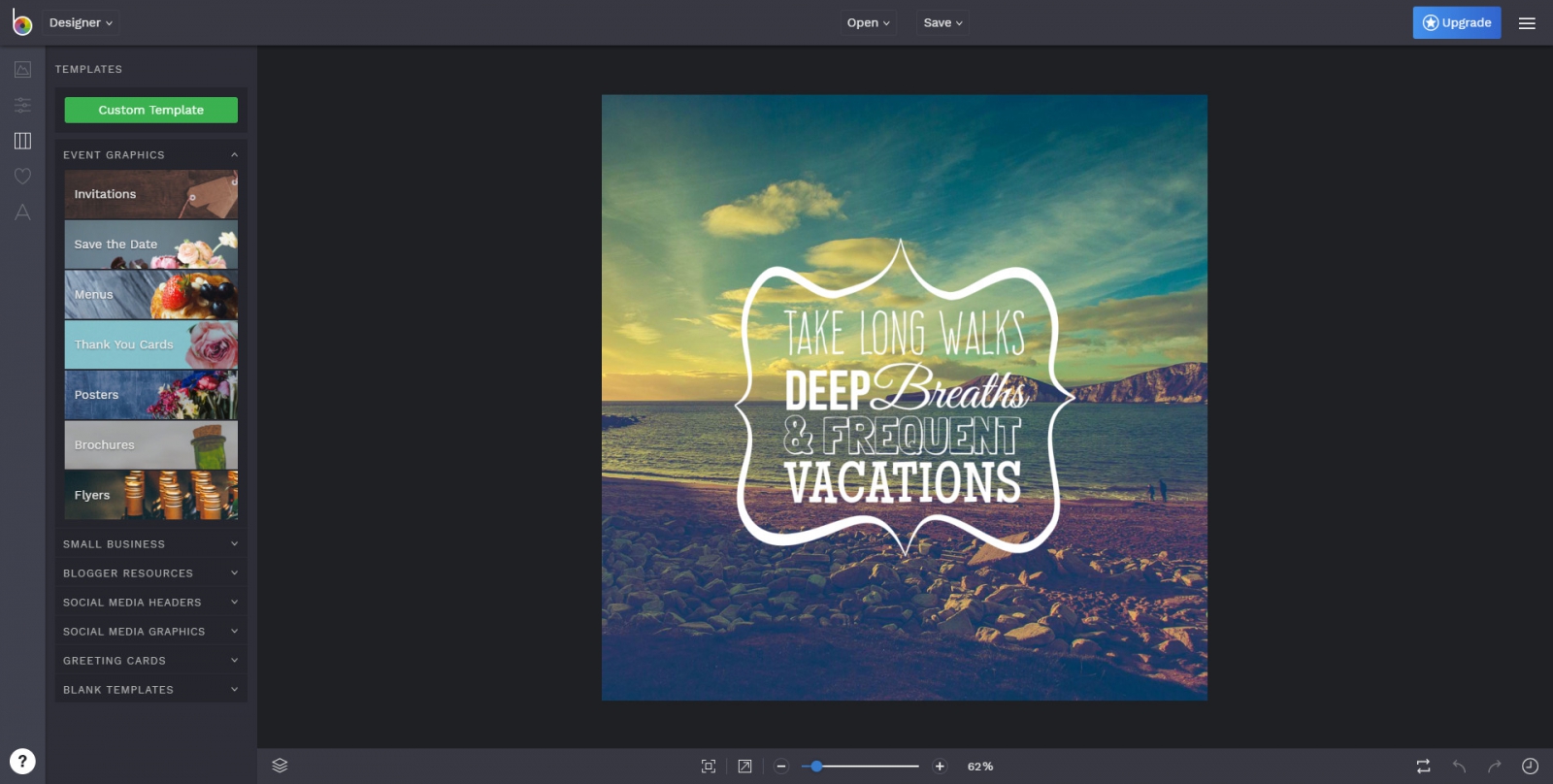The width and height of the screenshot is (1553, 784).
Task: Collapse the Event Graphics section
Action: [151, 155]
